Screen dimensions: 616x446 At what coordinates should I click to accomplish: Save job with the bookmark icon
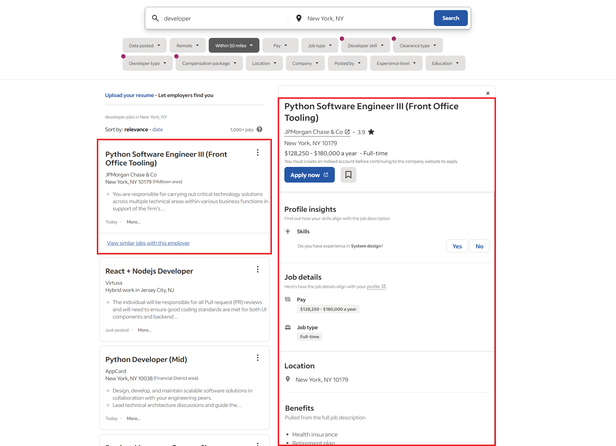click(x=348, y=175)
